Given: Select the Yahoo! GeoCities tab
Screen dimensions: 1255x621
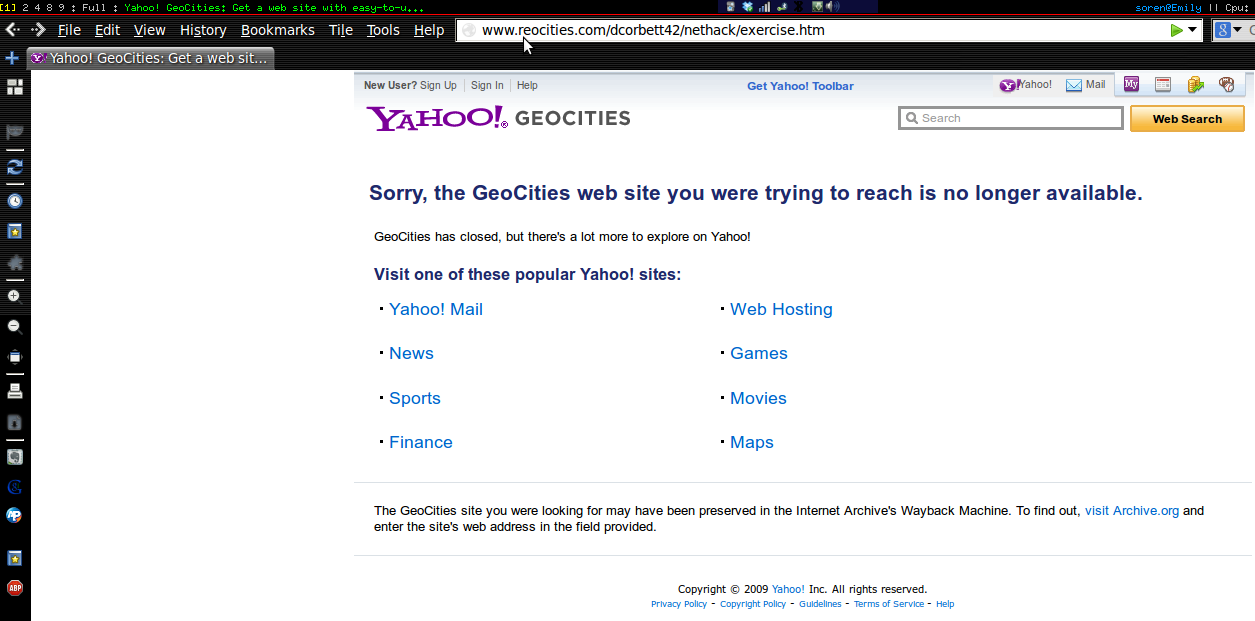Looking at the screenshot, I should point(150,58).
